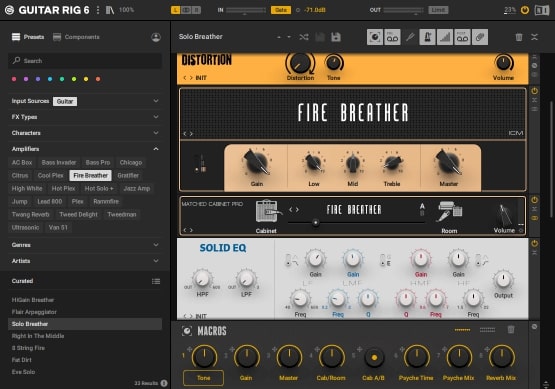Toggle the Fire Breather amp power button
This screenshot has height=389, width=555.
tap(534, 91)
